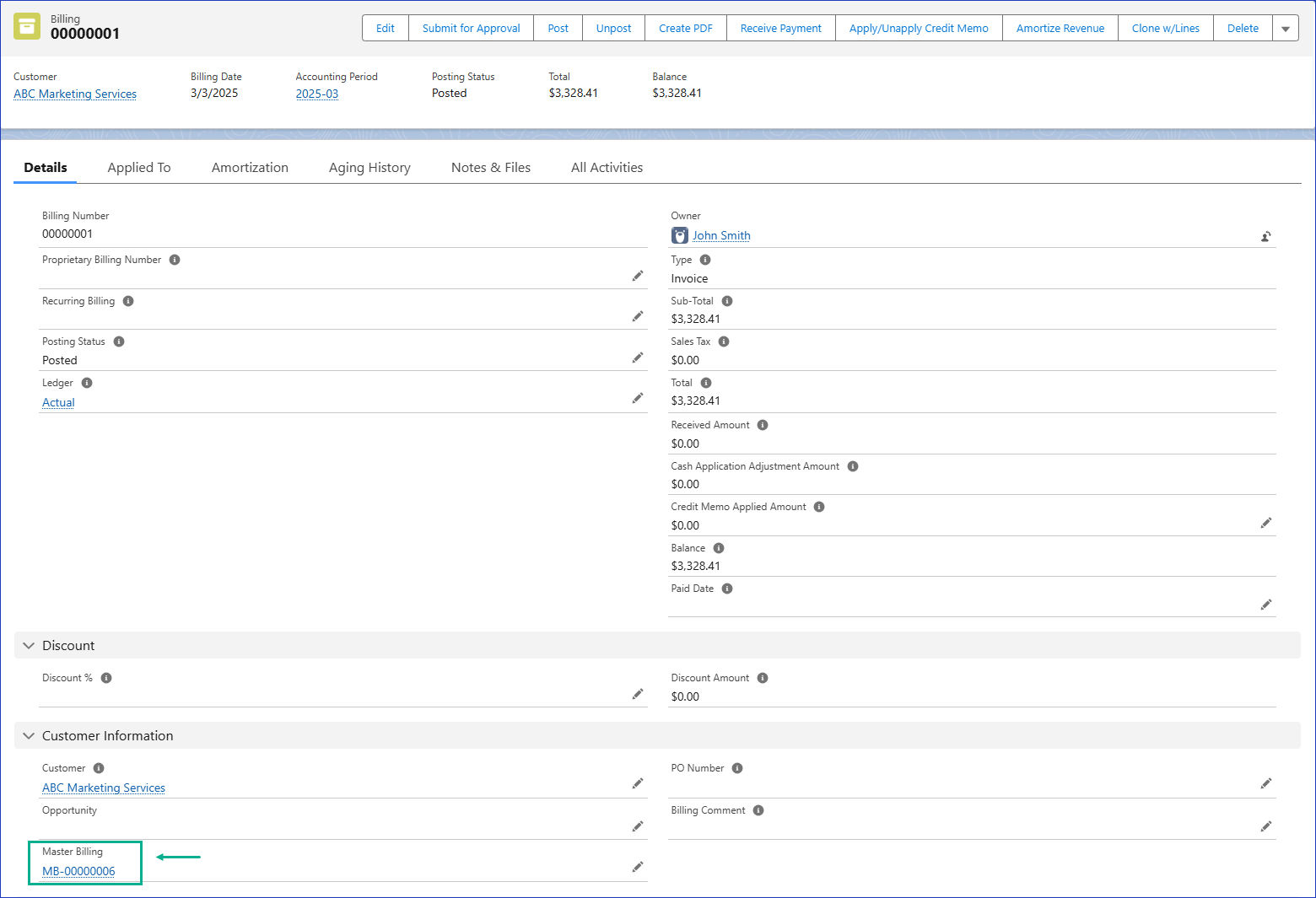Screen dimensions: 1316x898
Task: Edit Credit Memo Applied Amount with pencil icon
Action: (x=1265, y=523)
